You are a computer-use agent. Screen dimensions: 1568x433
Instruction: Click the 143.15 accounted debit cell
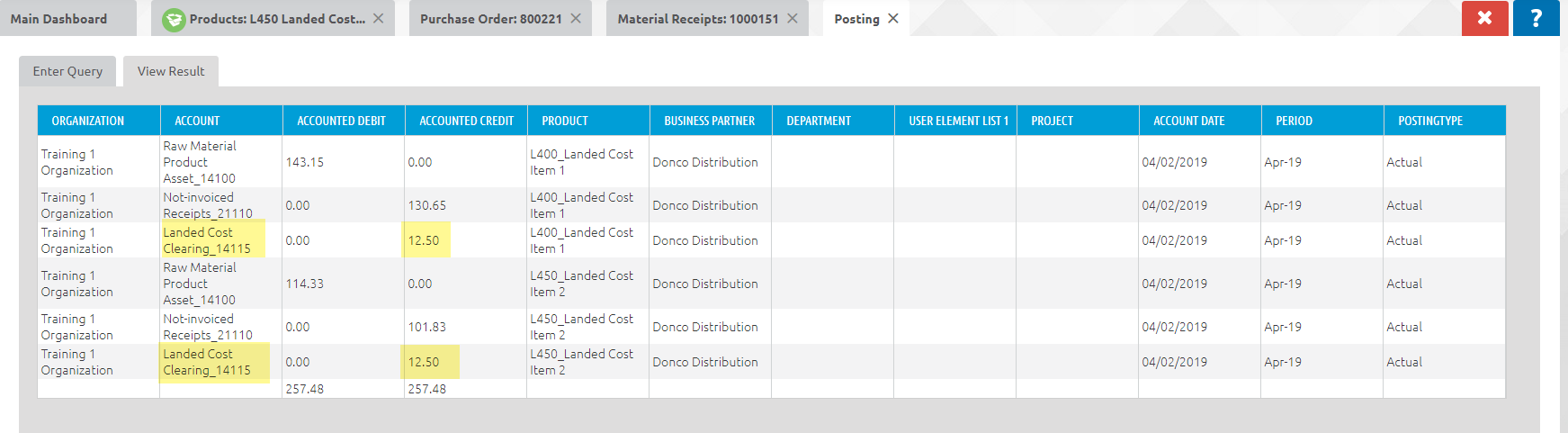coord(305,162)
